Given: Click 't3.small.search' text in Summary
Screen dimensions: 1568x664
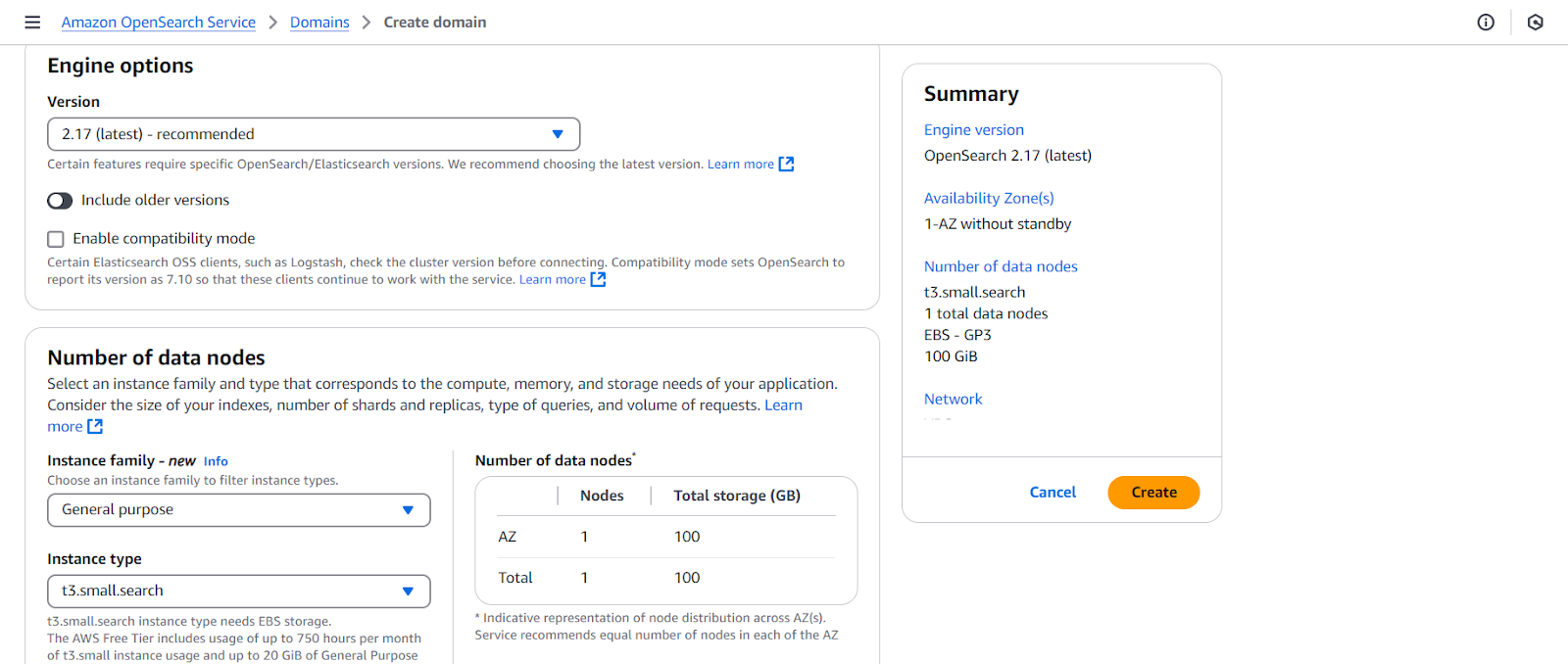Looking at the screenshot, I should click(x=975, y=293).
